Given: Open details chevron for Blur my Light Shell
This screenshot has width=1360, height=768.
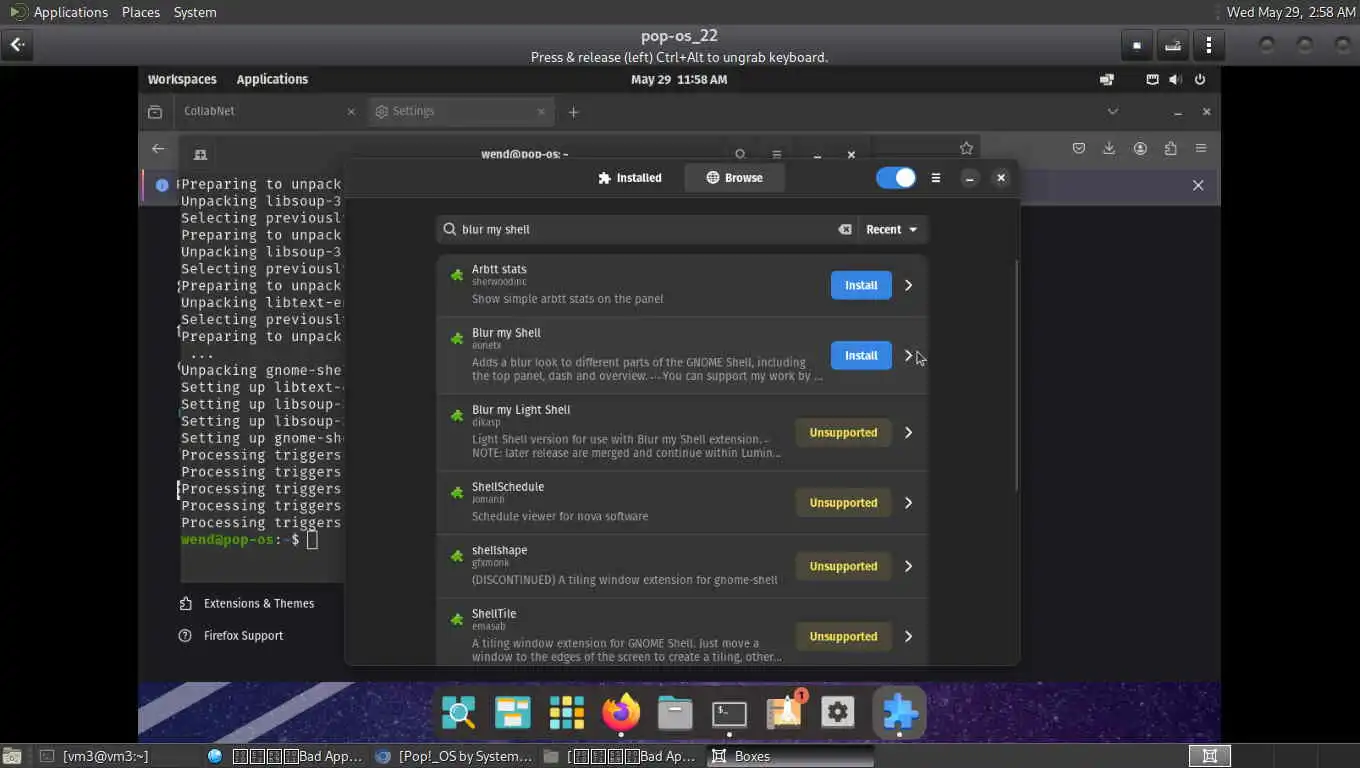Looking at the screenshot, I should 908,433.
